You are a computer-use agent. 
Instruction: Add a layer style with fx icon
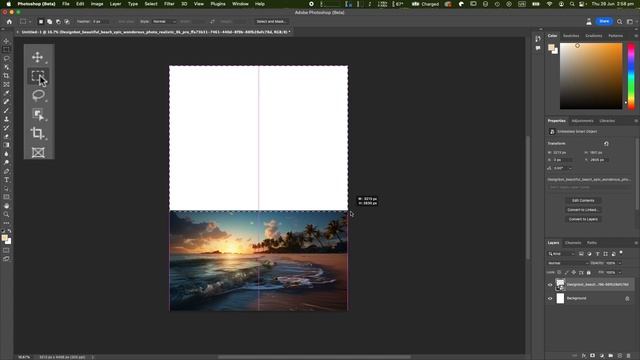[584, 356]
